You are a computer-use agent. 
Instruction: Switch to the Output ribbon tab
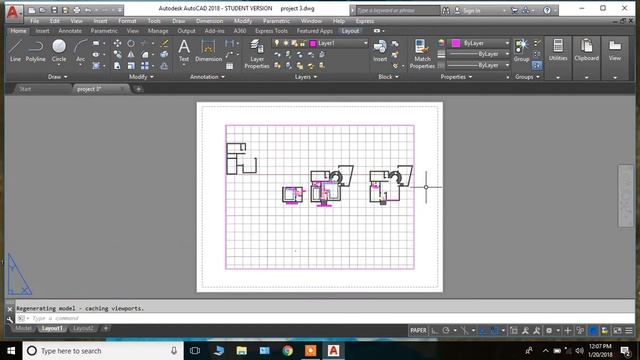click(x=186, y=31)
